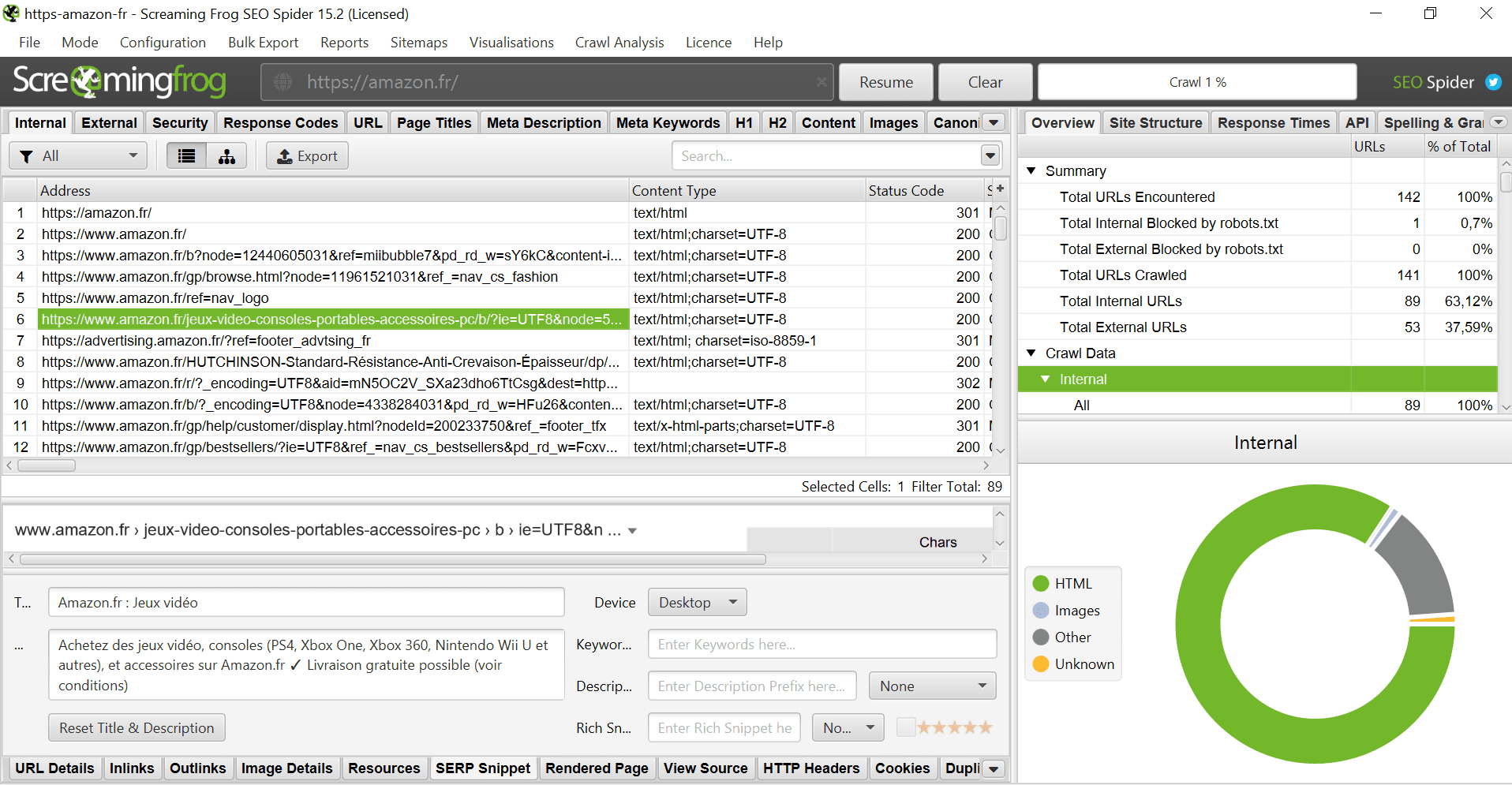Switch to Page Titles tab
Viewport: 1512px width, 785px height.
point(434,123)
